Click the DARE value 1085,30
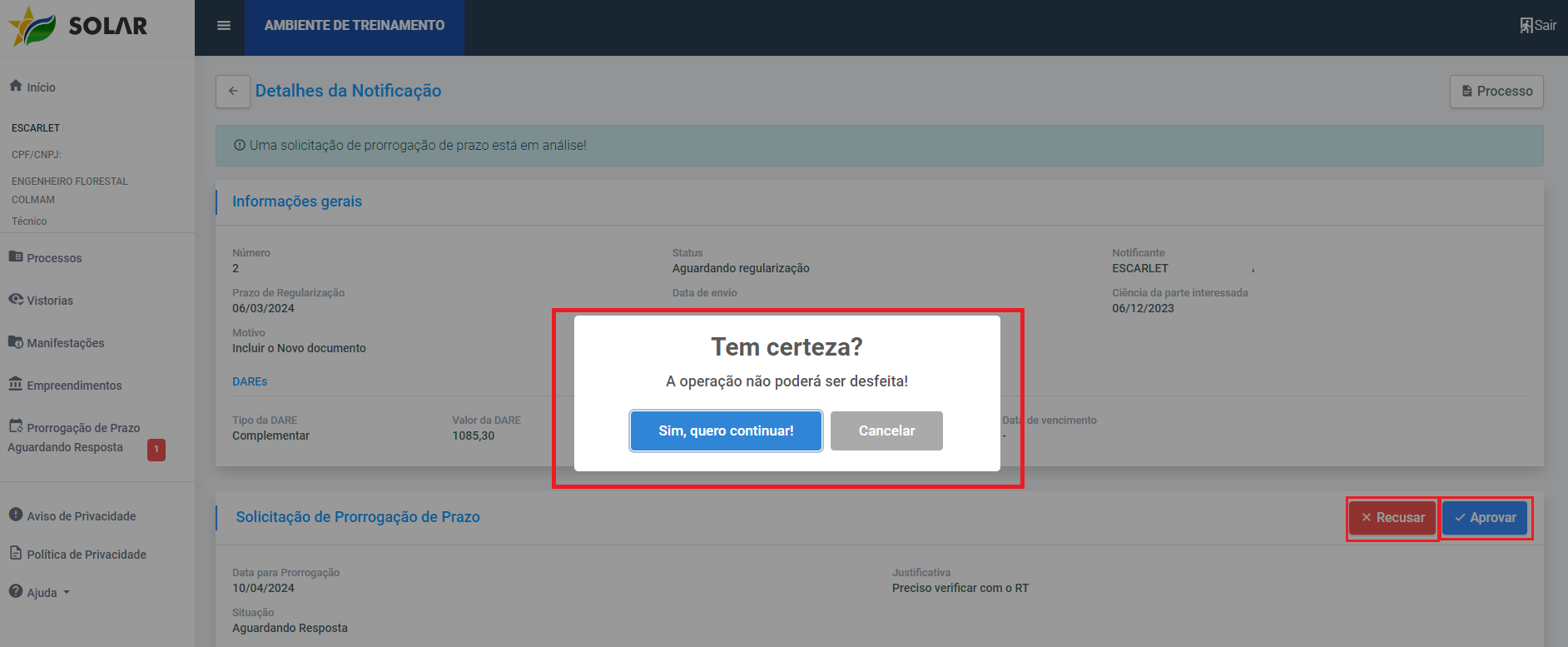Screen dimensions: 1568x647 [474, 435]
